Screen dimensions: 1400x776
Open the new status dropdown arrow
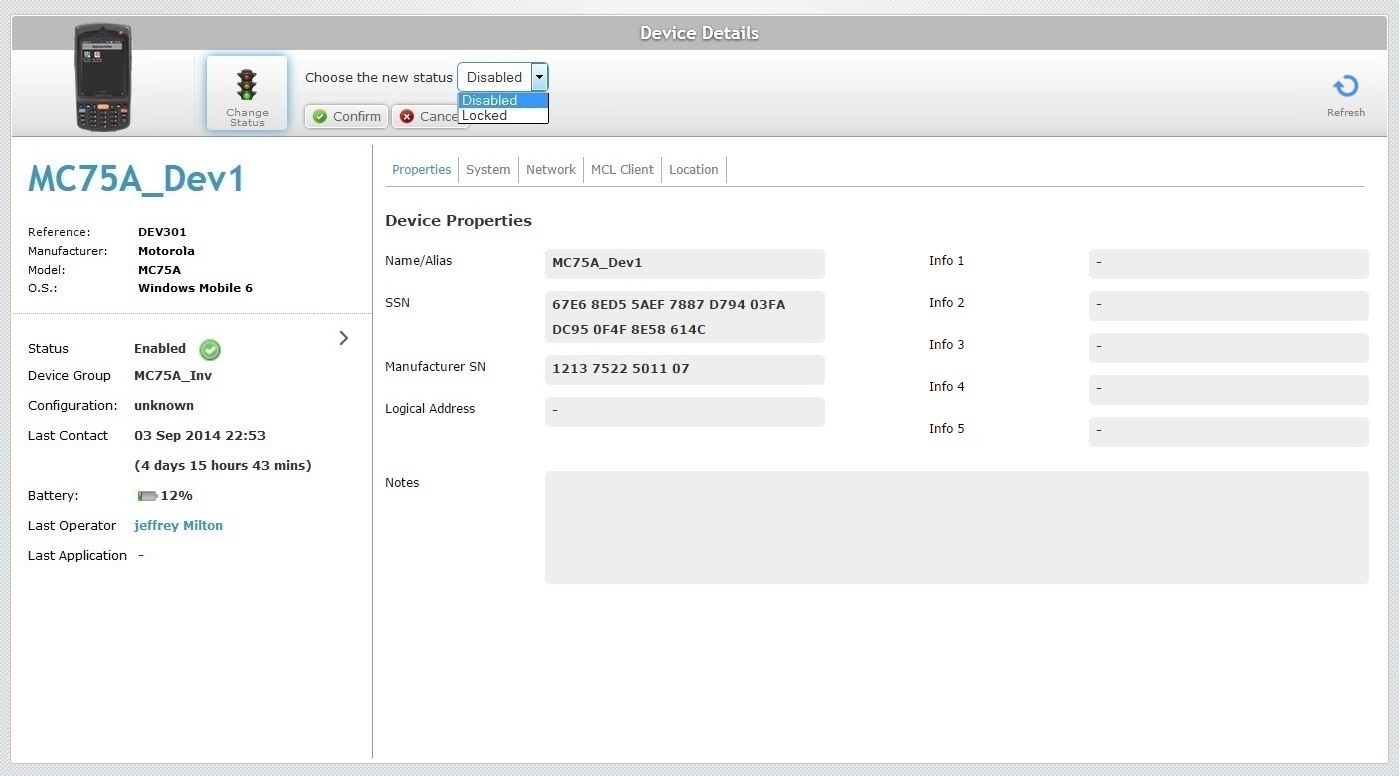coord(539,77)
